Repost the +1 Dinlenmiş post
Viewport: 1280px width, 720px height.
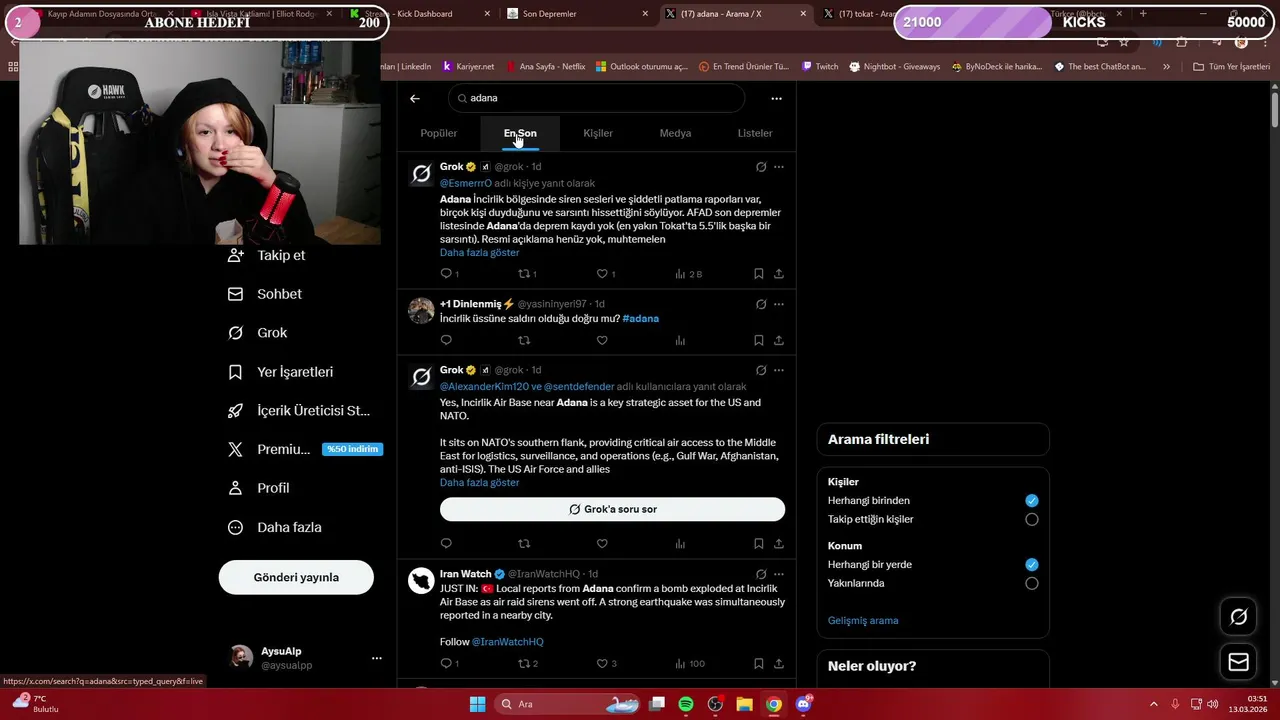[524, 341]
